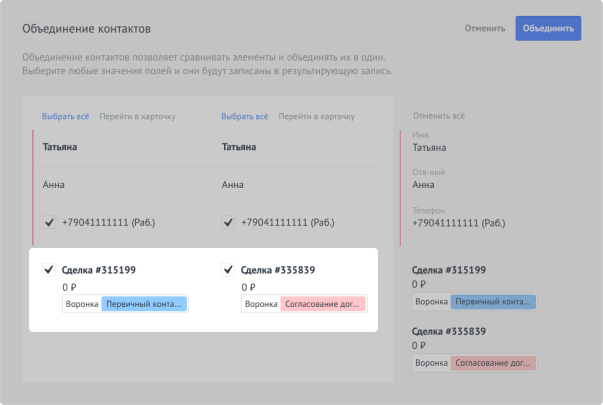Uncheck the Сделка #335839 checkbox
The image size is (603, 405).
228,269
